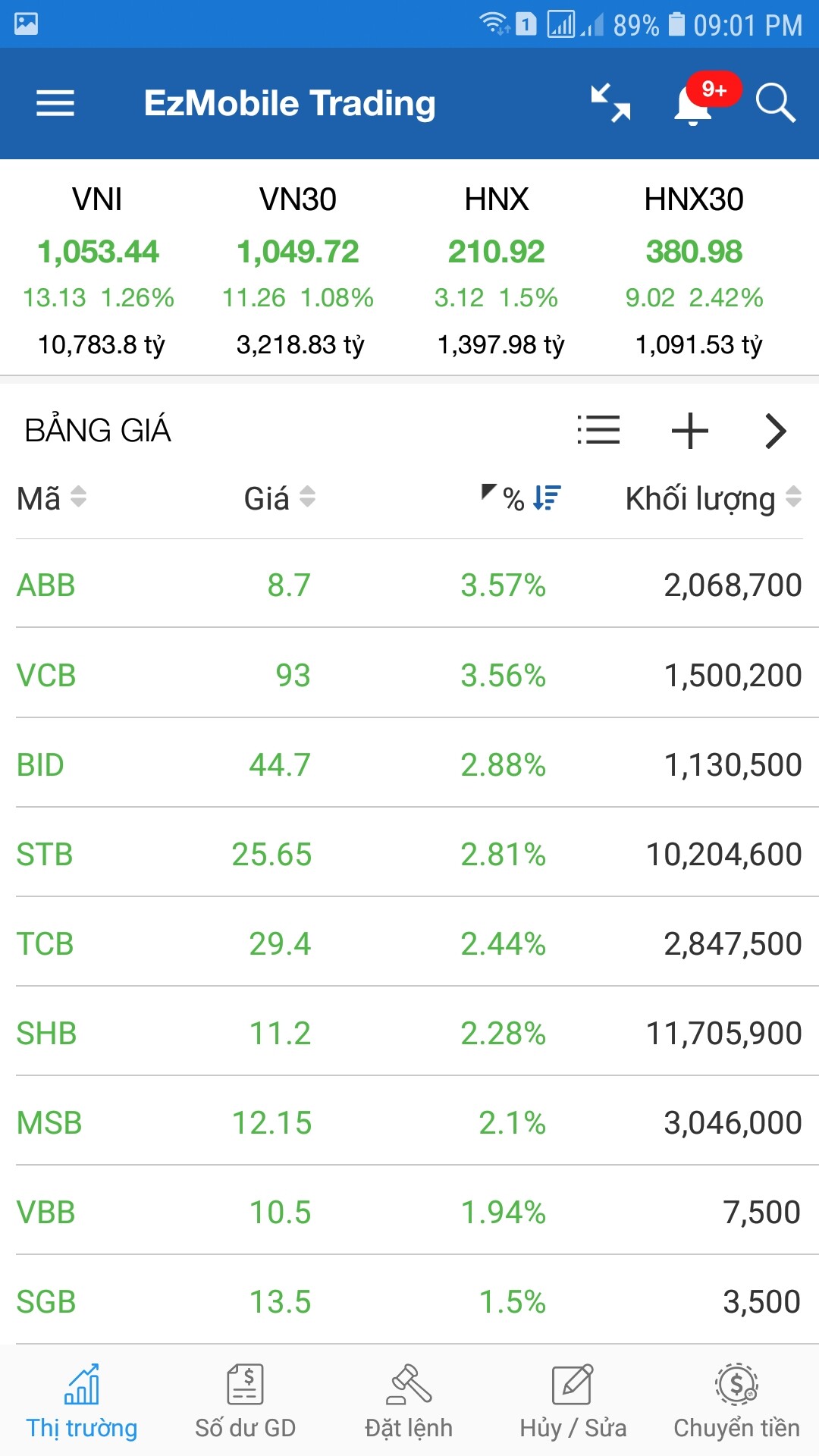Add a stock with the plus icon
The image size is (819, 1456).
tap(689, 431)
